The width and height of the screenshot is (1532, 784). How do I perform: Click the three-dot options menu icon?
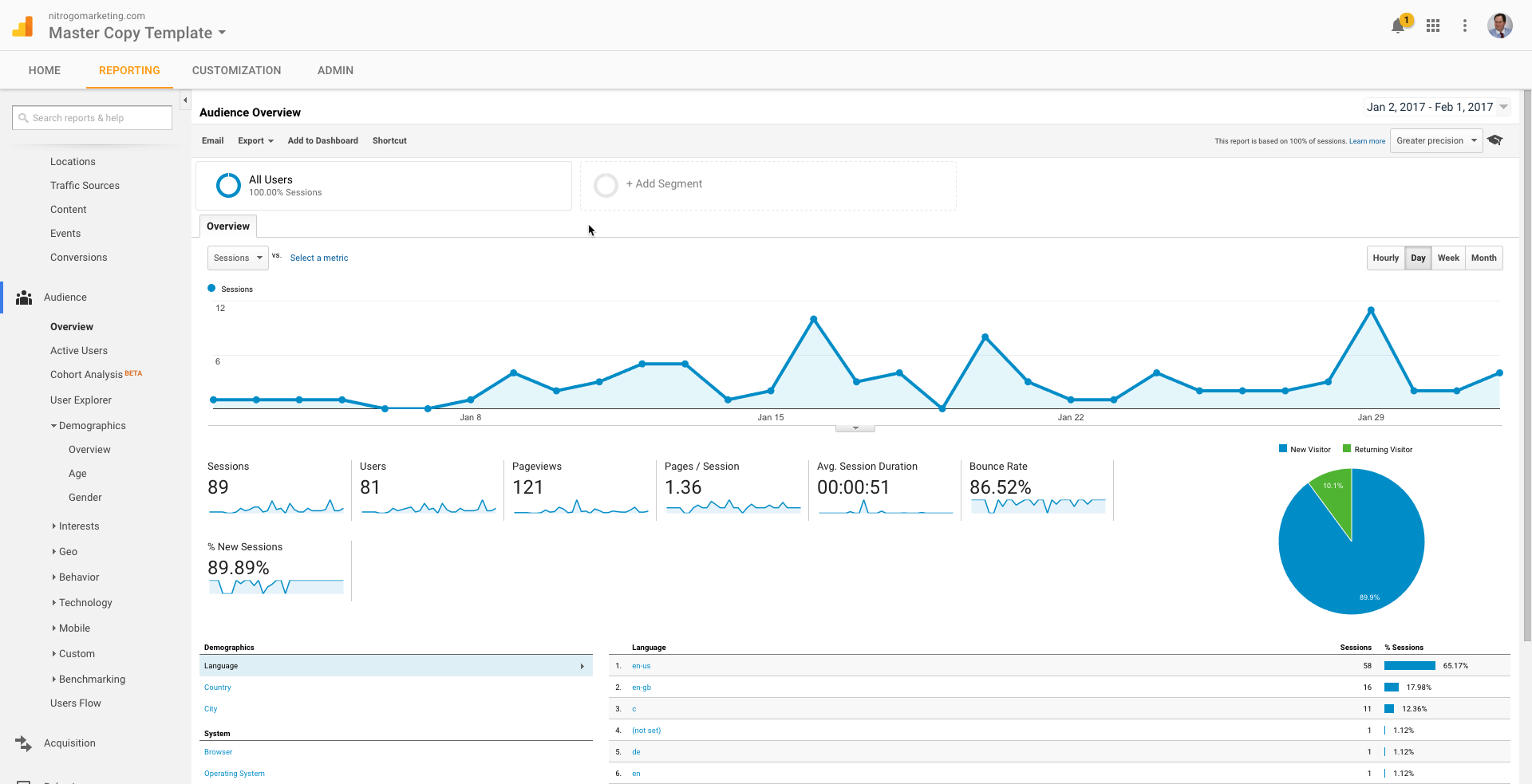1465,26
